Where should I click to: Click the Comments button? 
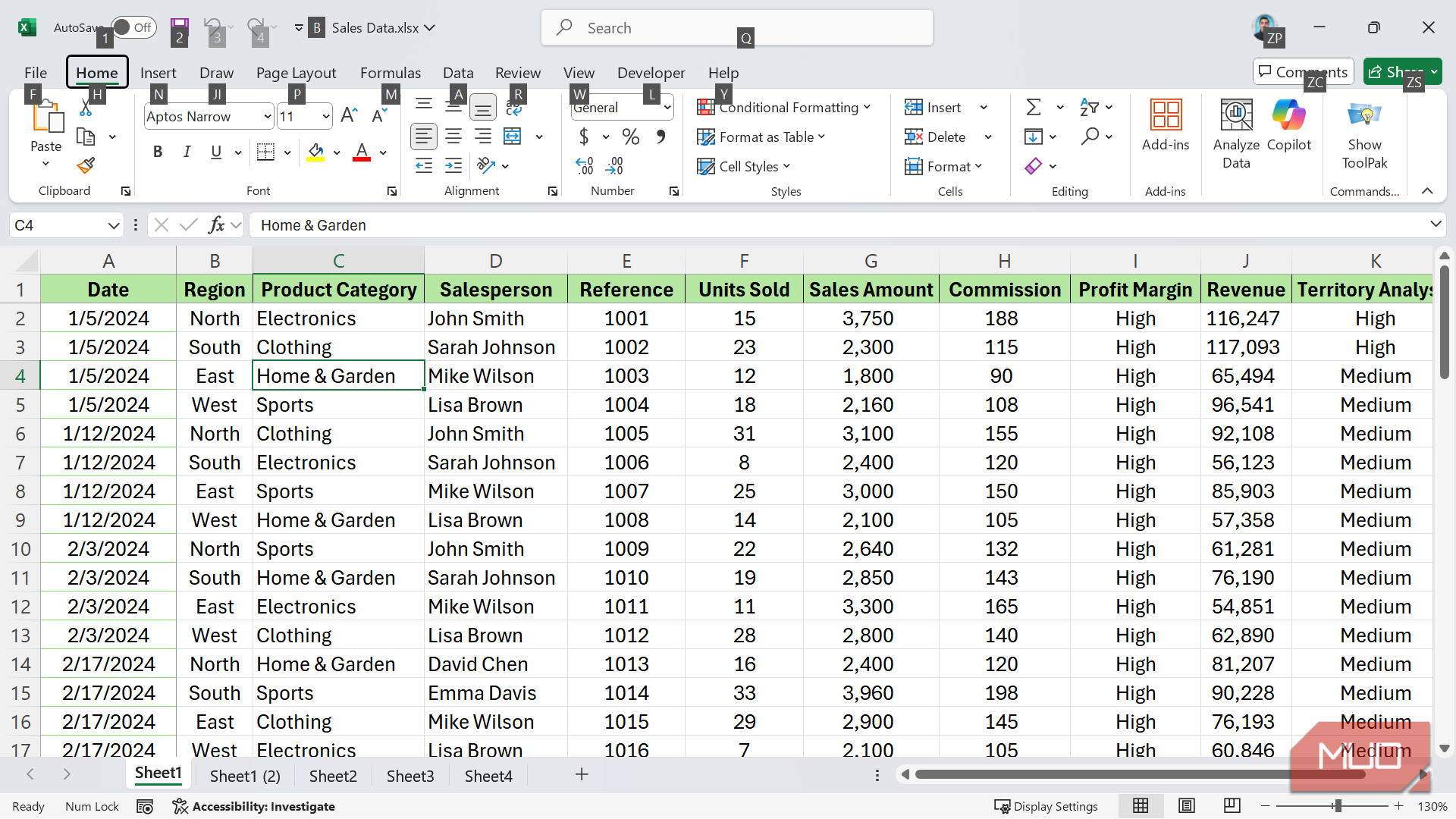coord(1303,72)
